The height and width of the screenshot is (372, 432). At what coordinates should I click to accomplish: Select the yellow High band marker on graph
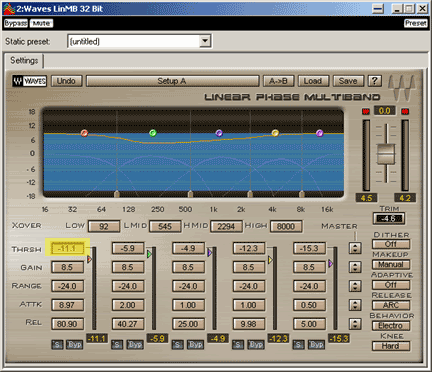pyautogui.click(x=275, y=133)
